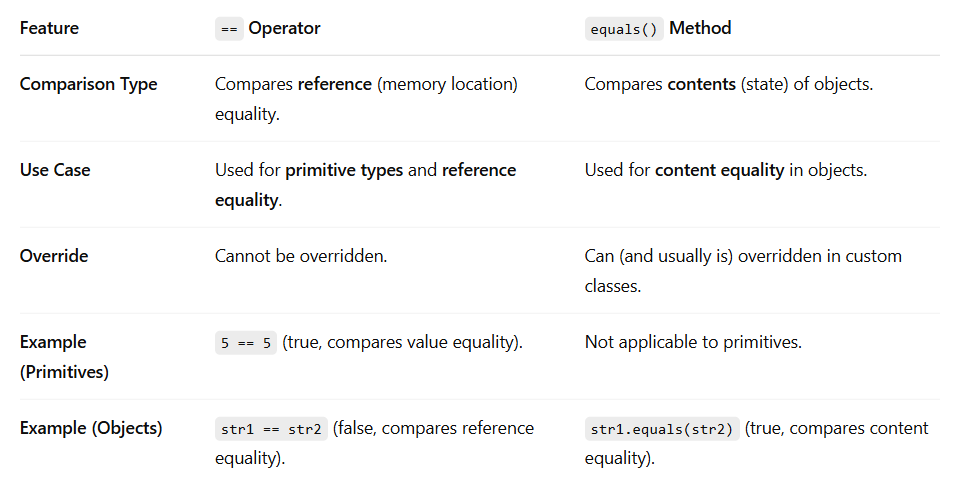Select the "Comparison Type" row label
The height and width of the screenshot is (490, 965).
click(89, 84)
